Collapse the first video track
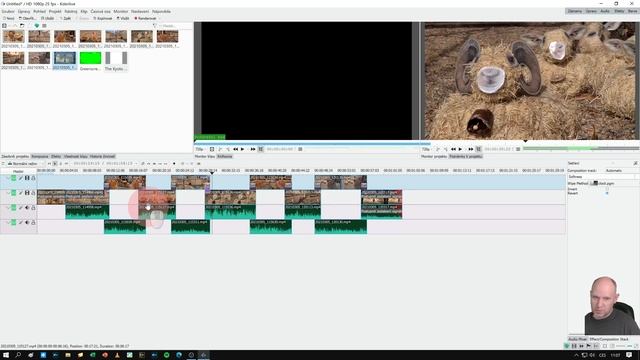Screen dimensions: 640x360 [8, 178]
